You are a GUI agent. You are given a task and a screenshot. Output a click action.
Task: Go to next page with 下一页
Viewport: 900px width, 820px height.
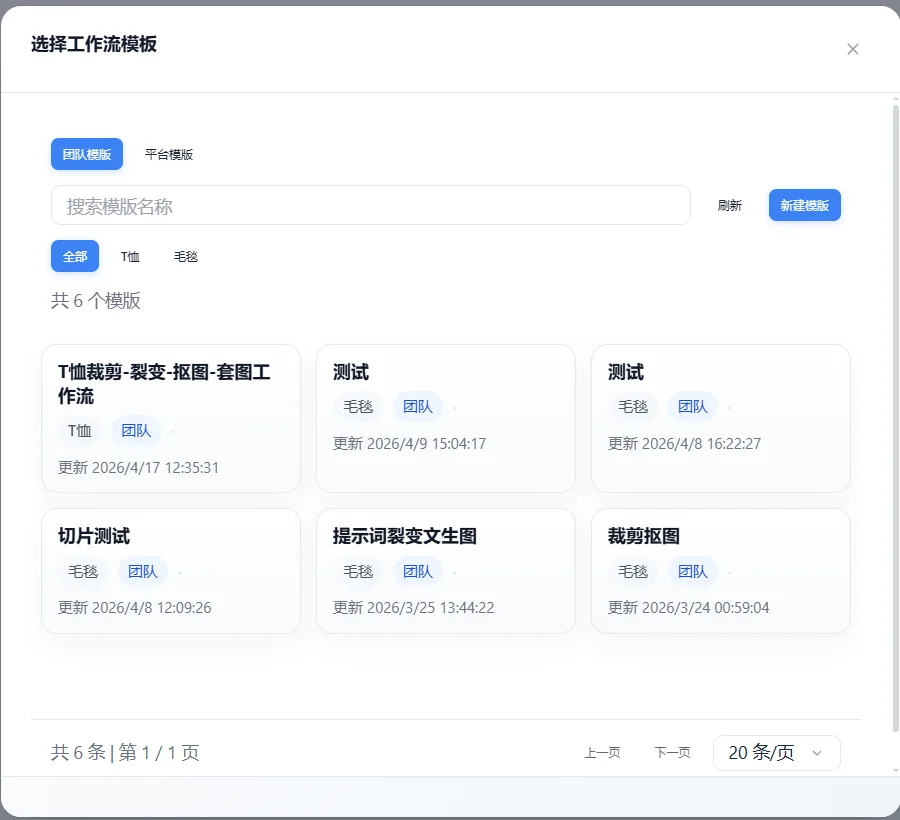click(672, 753)
